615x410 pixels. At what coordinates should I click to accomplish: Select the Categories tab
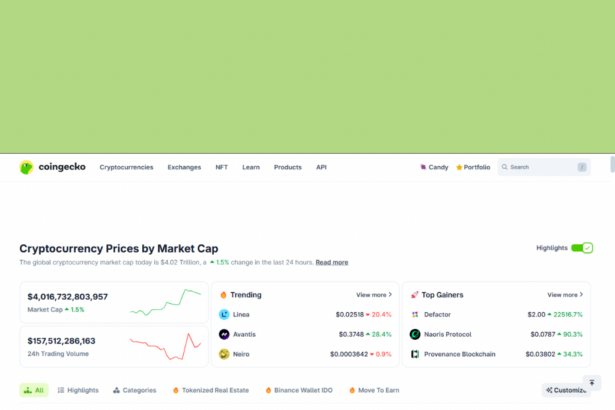coord(134,390)
